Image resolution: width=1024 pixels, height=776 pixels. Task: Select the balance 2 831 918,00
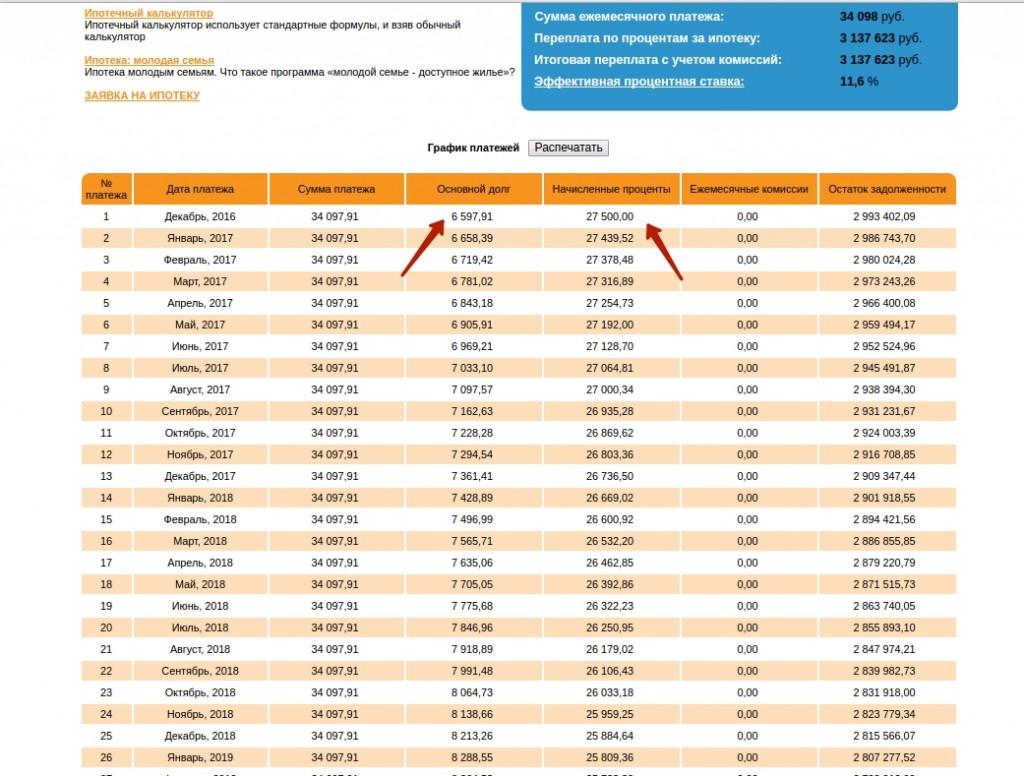tap(884, 692)
